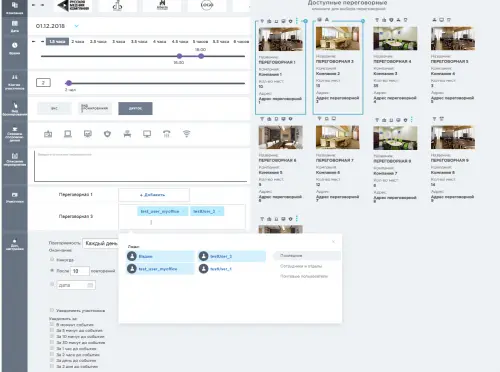Screen dimensions: 500x372
Task: Open three-dot menu on Переговорная 8 card
Action: [412, 119]
